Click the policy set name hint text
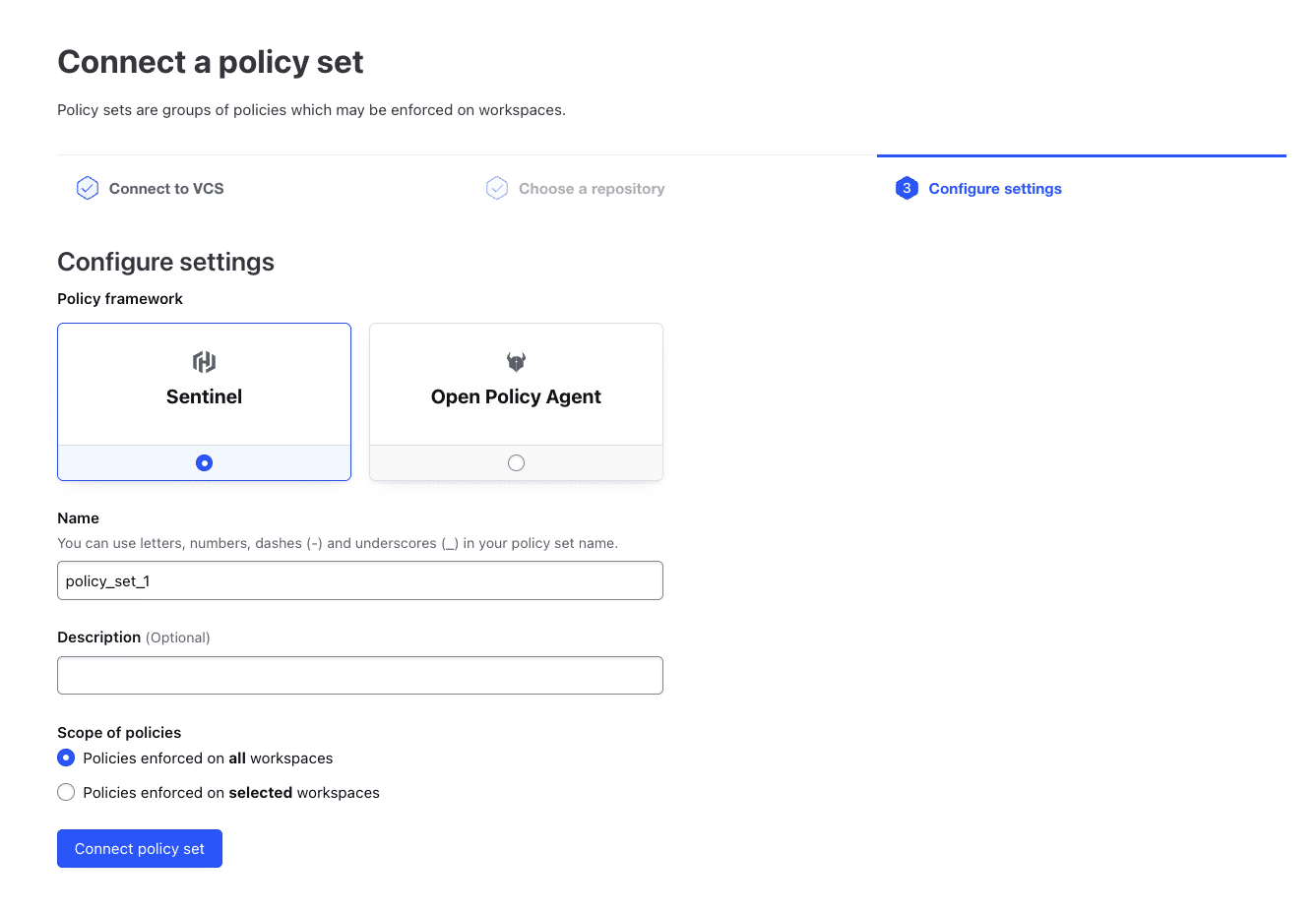The width and height of the screenshot is (1316, 910). tap(338, 543)
